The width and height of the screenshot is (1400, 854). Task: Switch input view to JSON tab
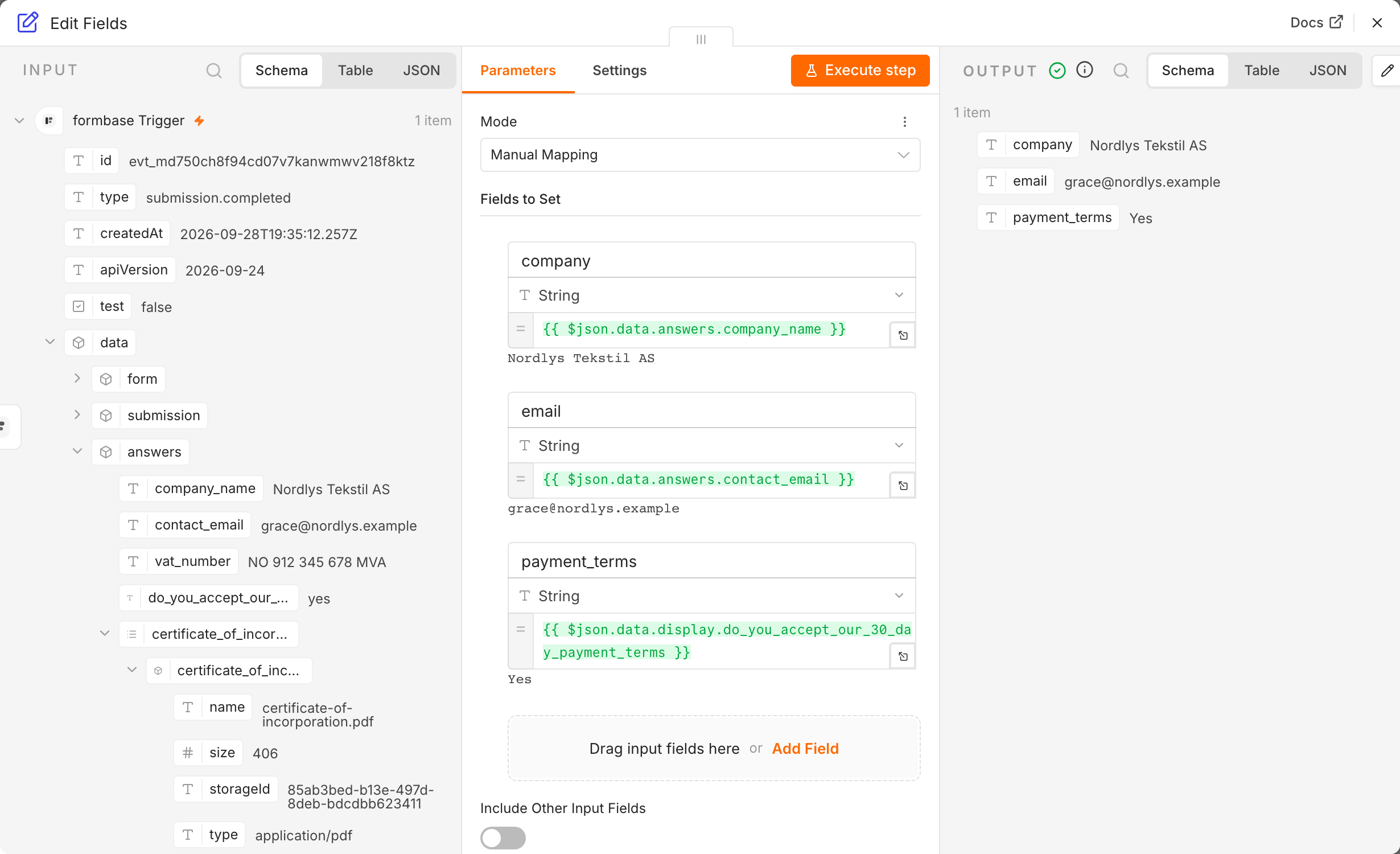(422, 71)
